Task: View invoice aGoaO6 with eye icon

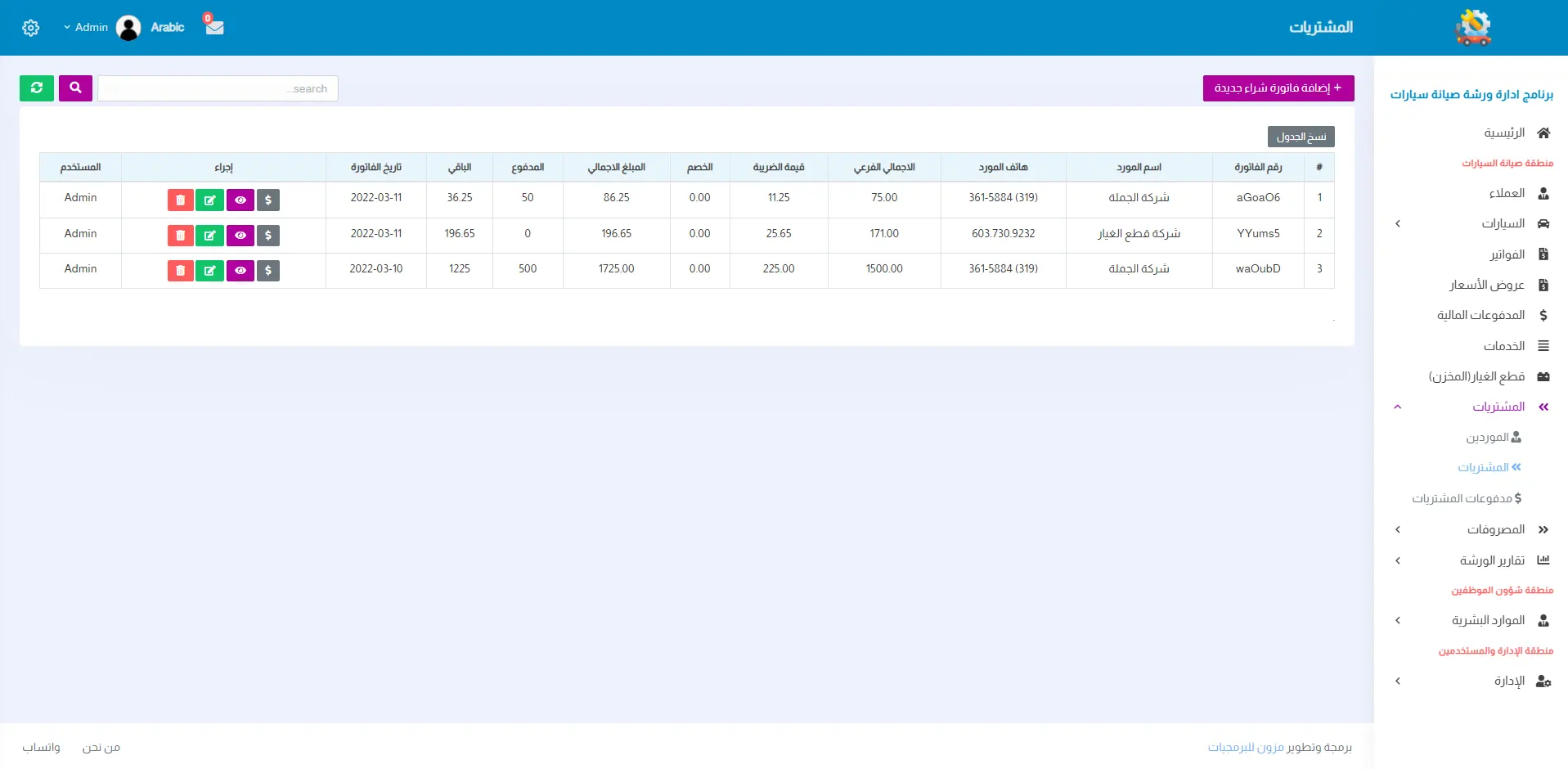Action: pos(240,200)
